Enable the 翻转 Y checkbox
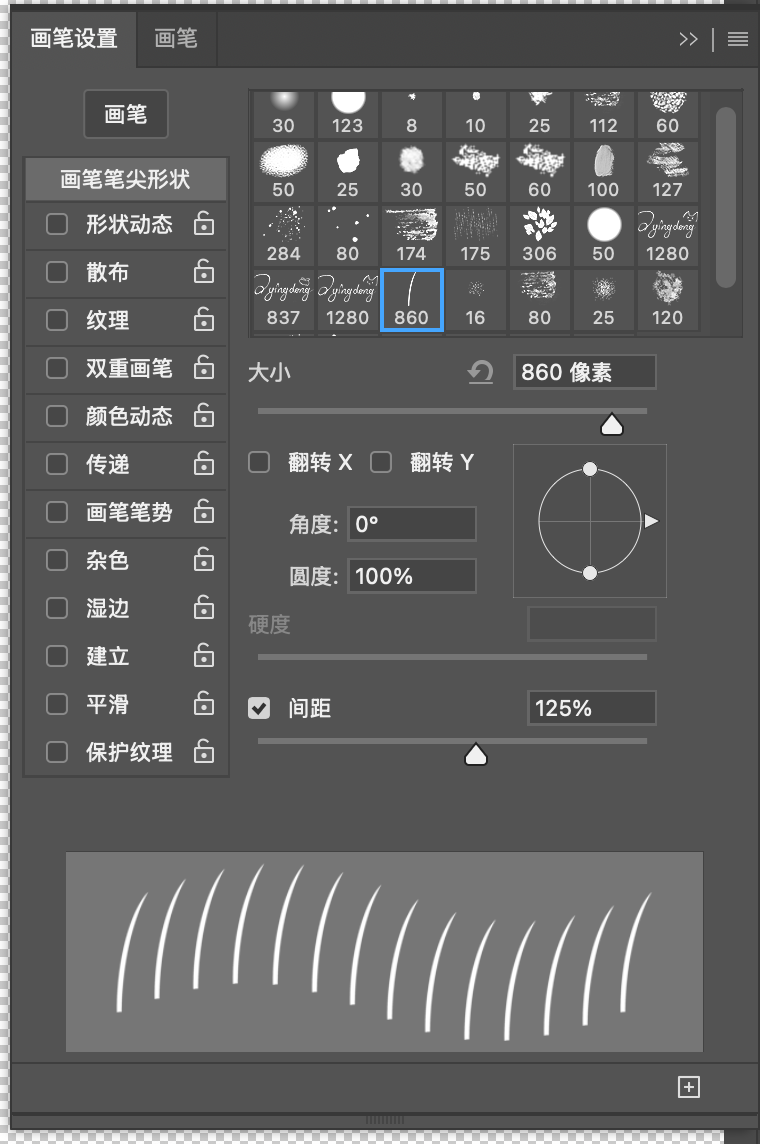The width and height of the screenshot is (760, 1144). [381, 462]
